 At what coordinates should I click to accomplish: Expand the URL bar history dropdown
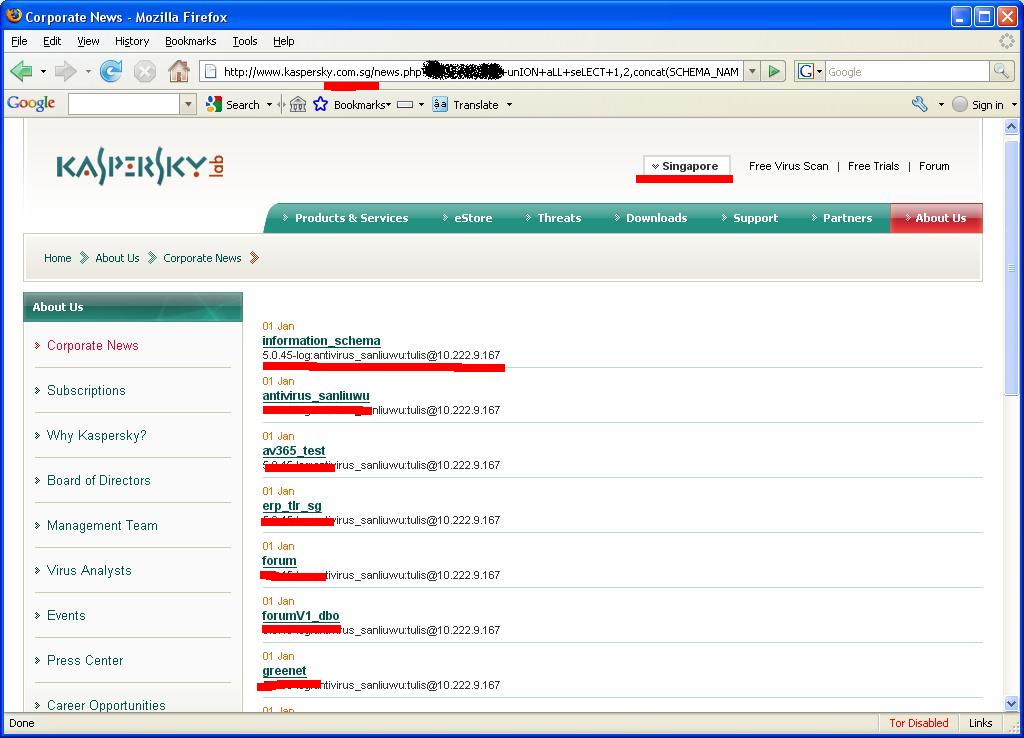pyautogui.click(x=752, y=71)
